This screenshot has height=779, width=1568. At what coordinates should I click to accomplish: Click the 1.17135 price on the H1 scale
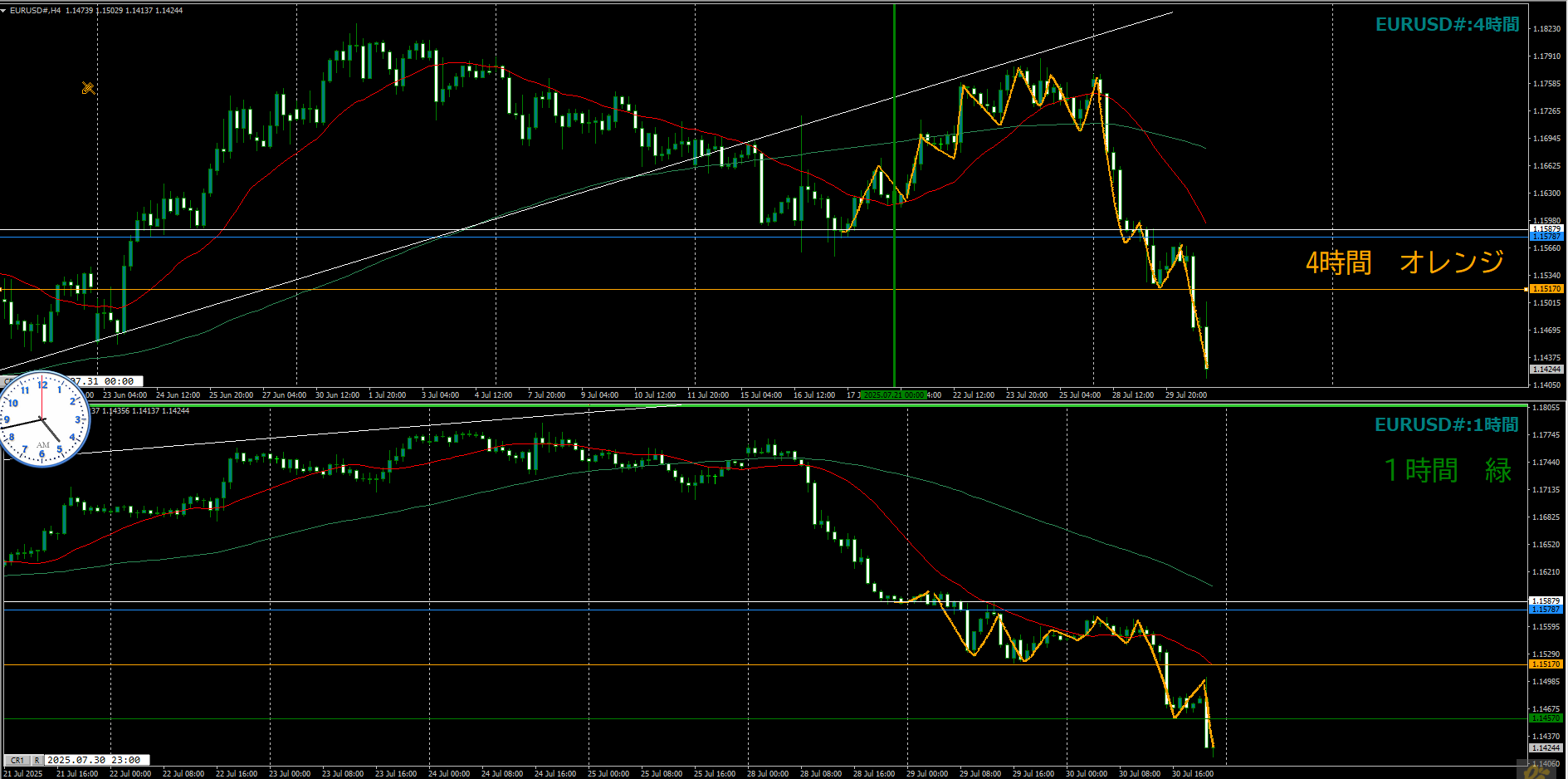1546,490
